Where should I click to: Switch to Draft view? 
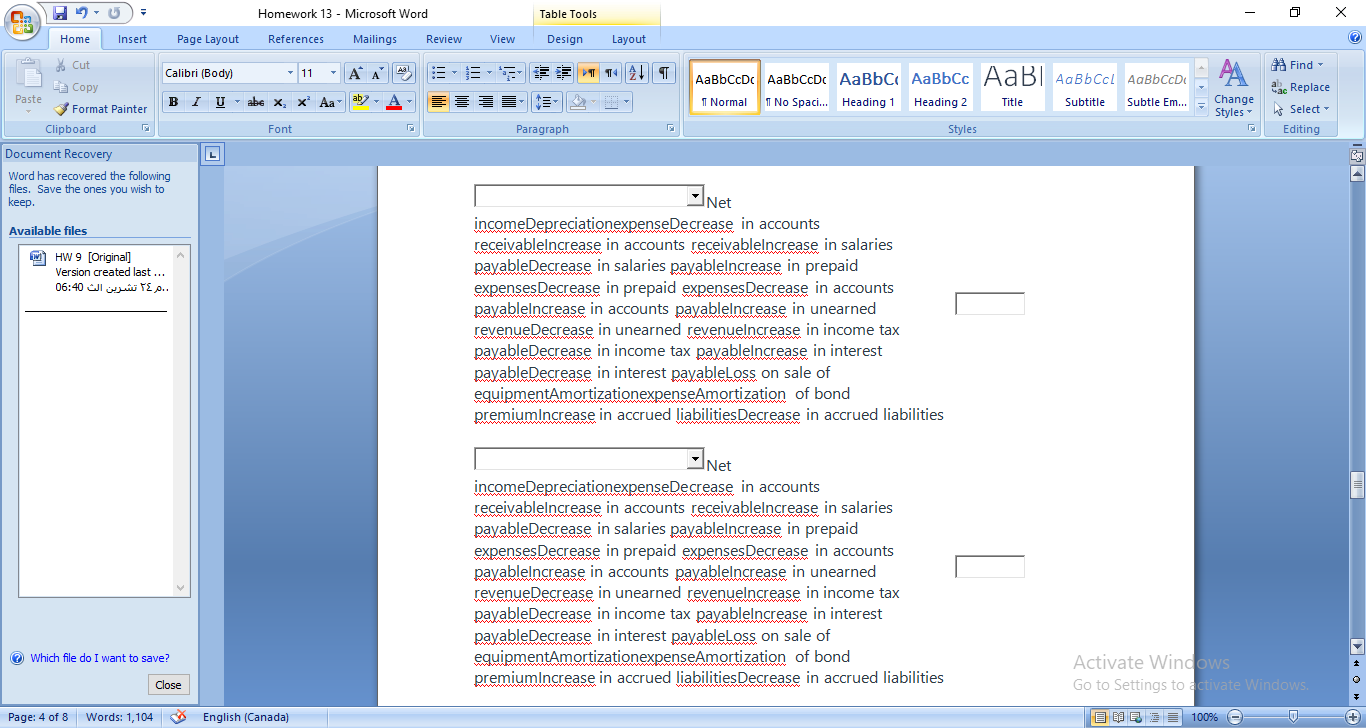(x=1172, y=717)
